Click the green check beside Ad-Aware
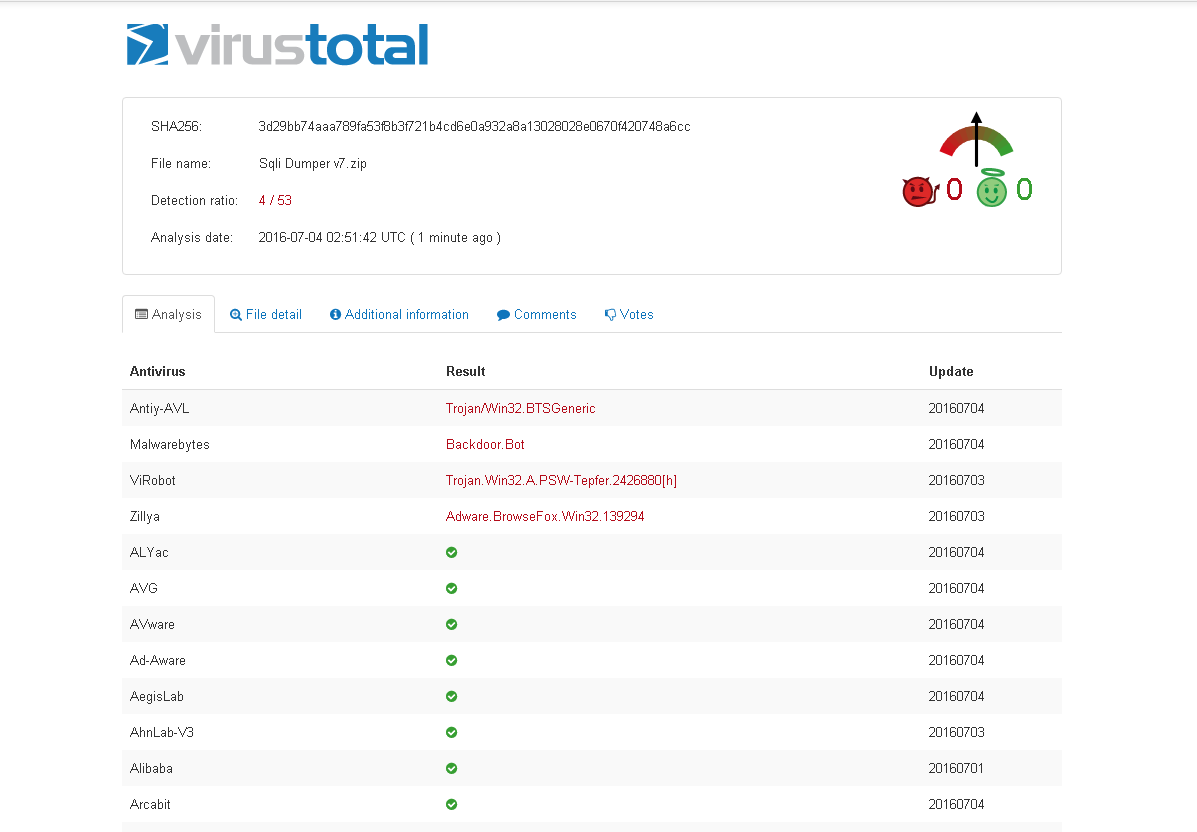 [x=451, y=660]
